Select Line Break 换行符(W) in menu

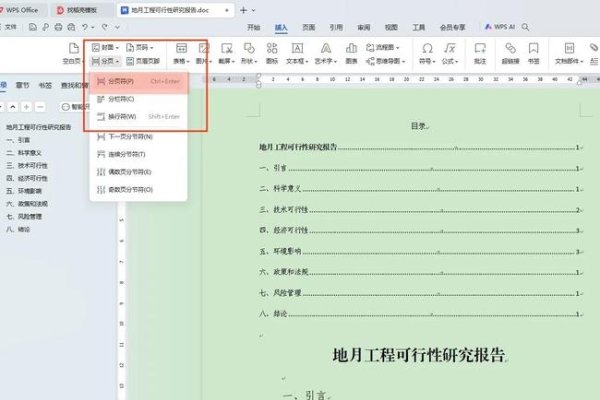click(139, 117)
